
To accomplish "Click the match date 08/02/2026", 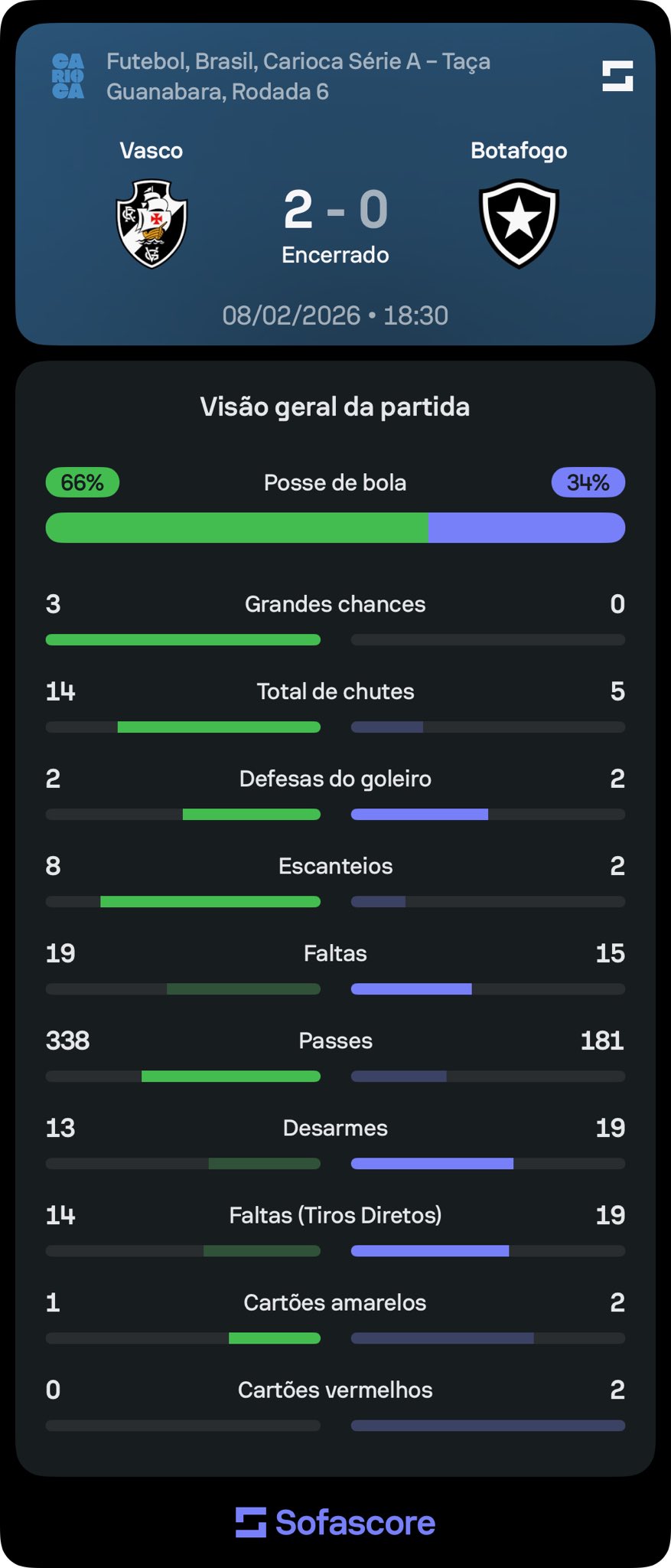I will tap(292, 315).
